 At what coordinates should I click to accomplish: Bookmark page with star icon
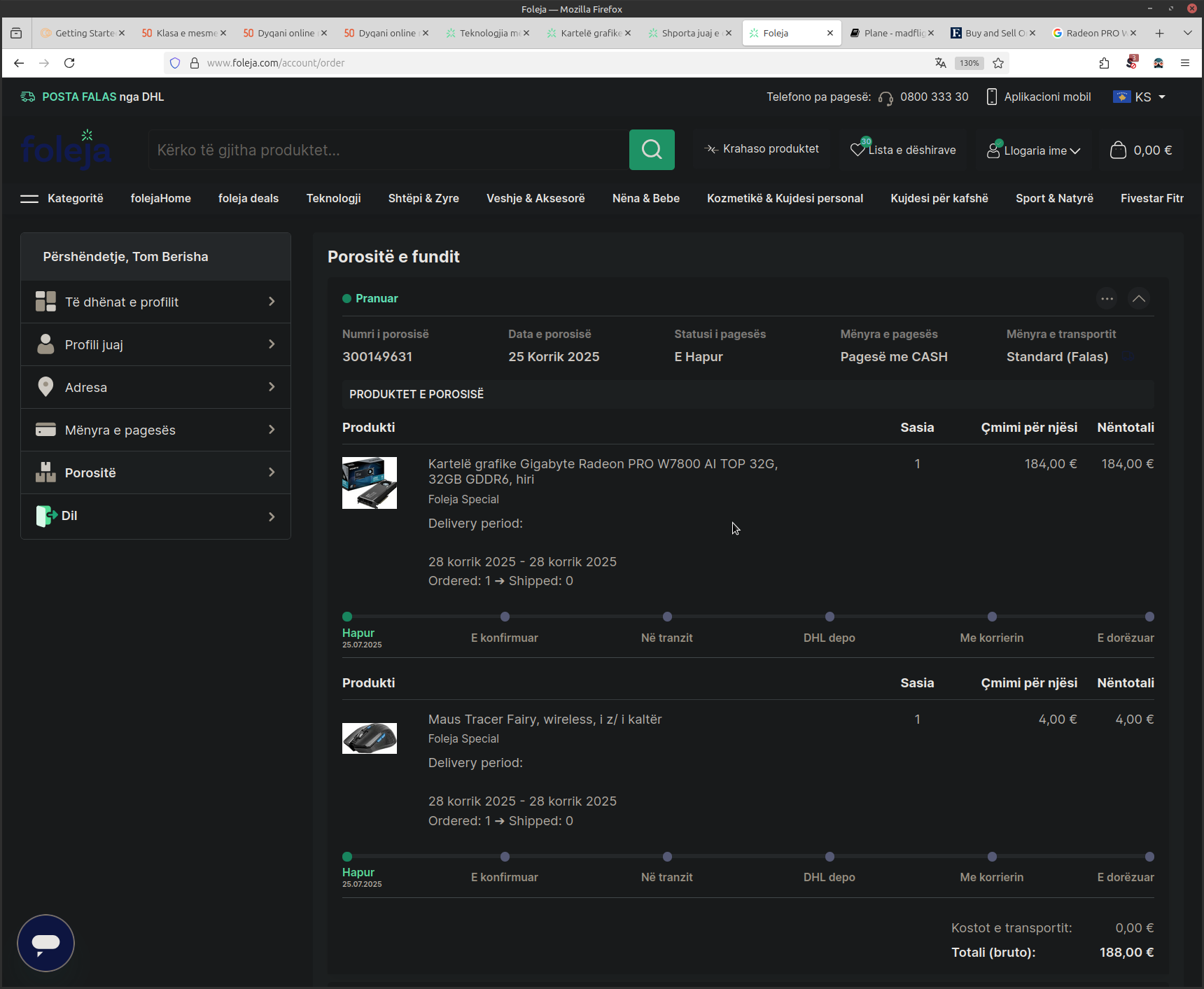(998, 63)
